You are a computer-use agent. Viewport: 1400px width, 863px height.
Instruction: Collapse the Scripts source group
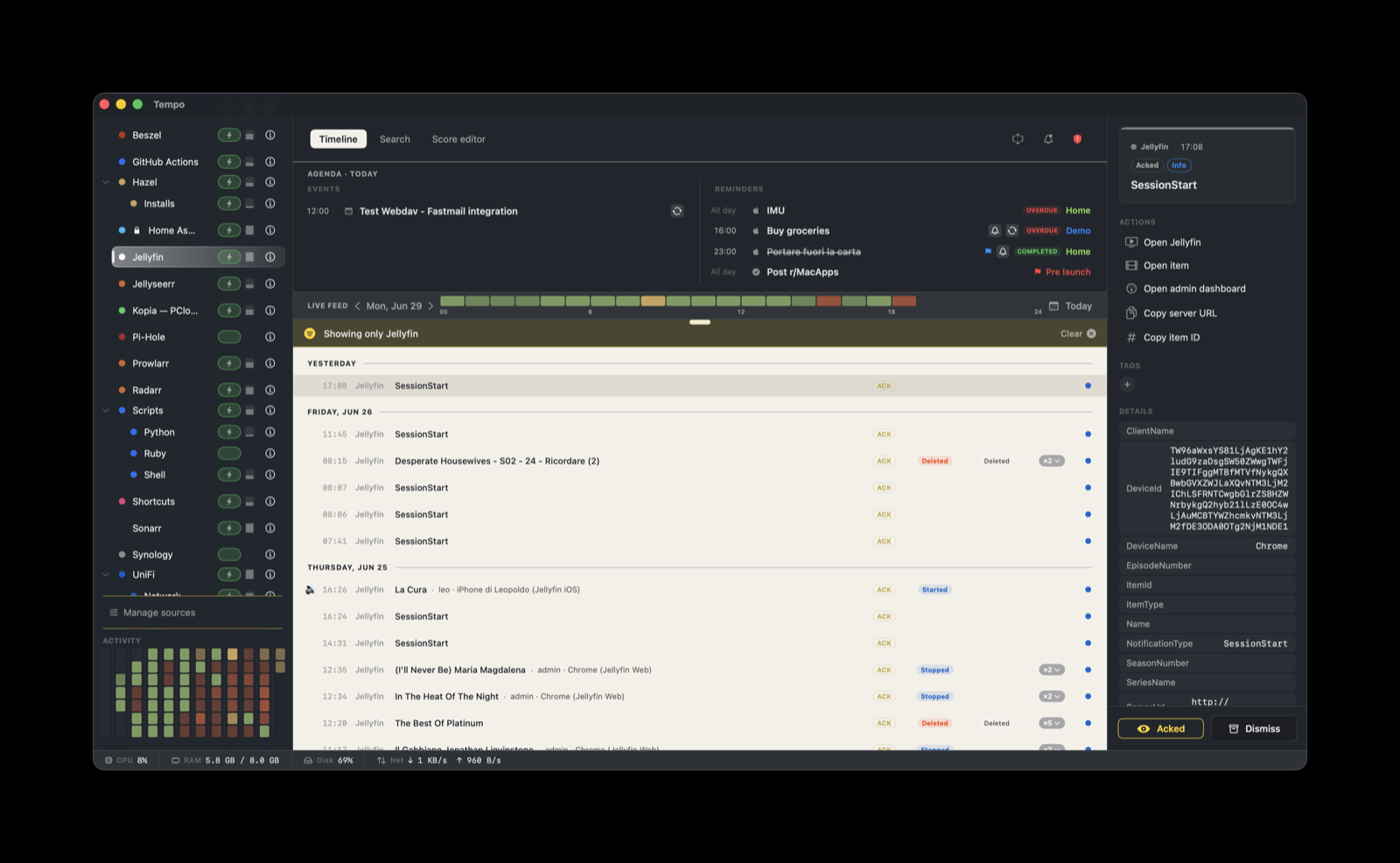106,410
